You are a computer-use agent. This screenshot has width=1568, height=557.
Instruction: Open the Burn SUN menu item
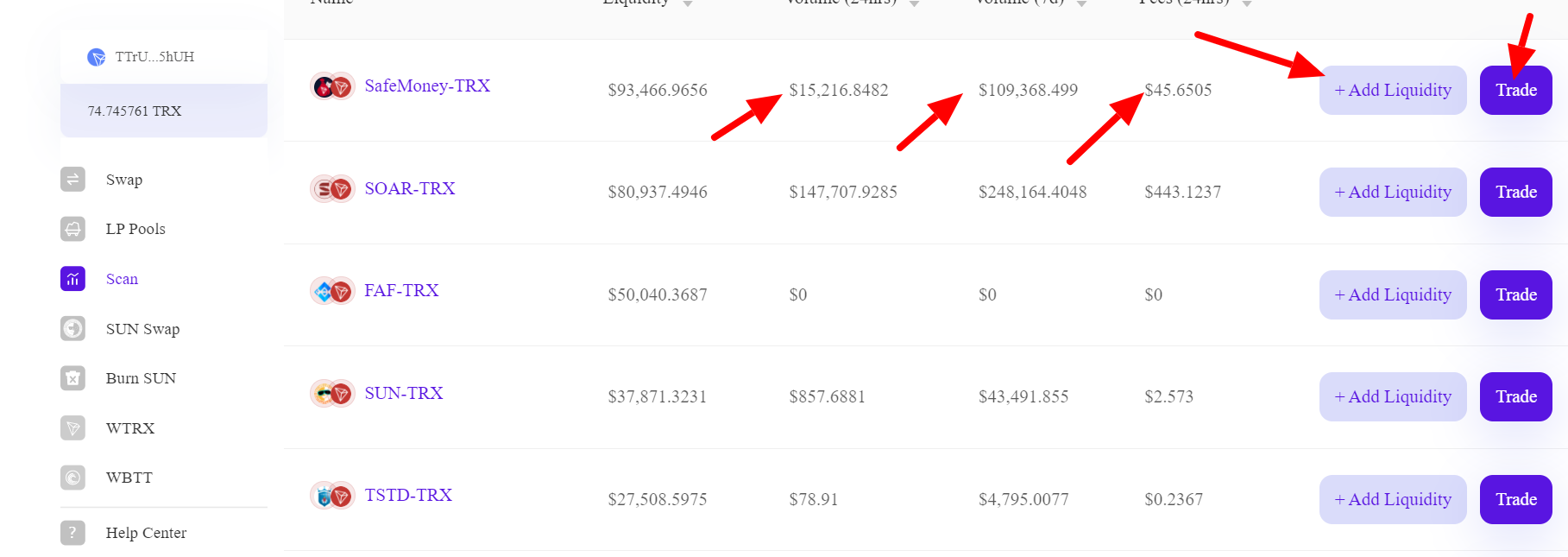coord(141,378)
